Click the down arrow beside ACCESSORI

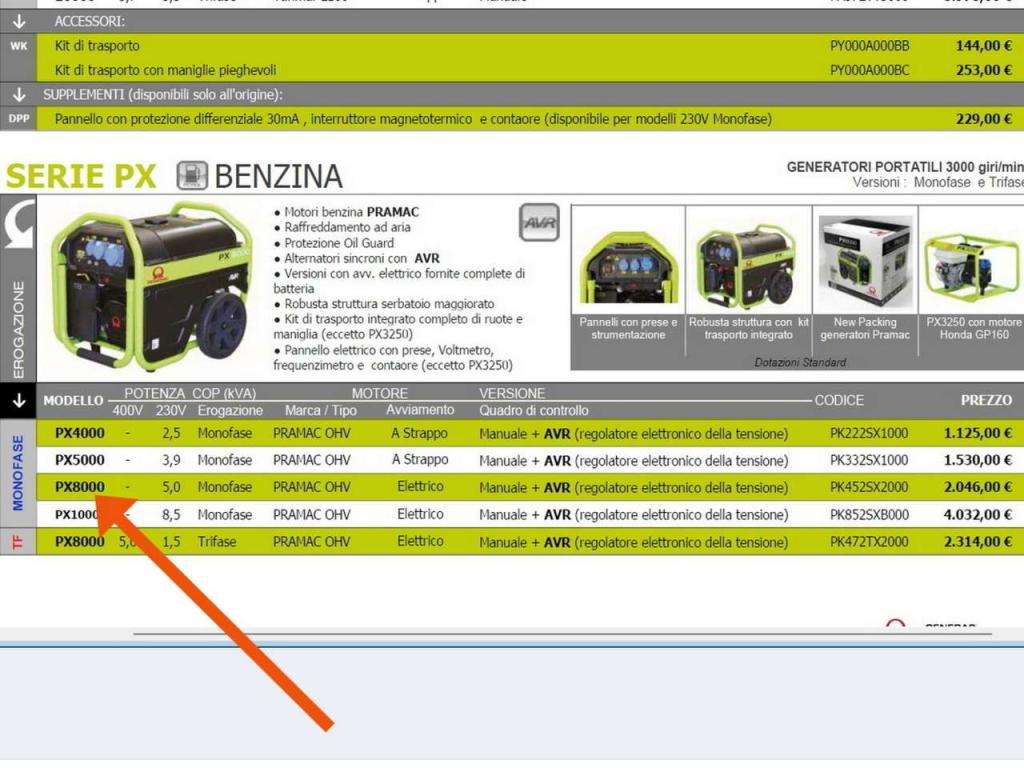(19, 22)
